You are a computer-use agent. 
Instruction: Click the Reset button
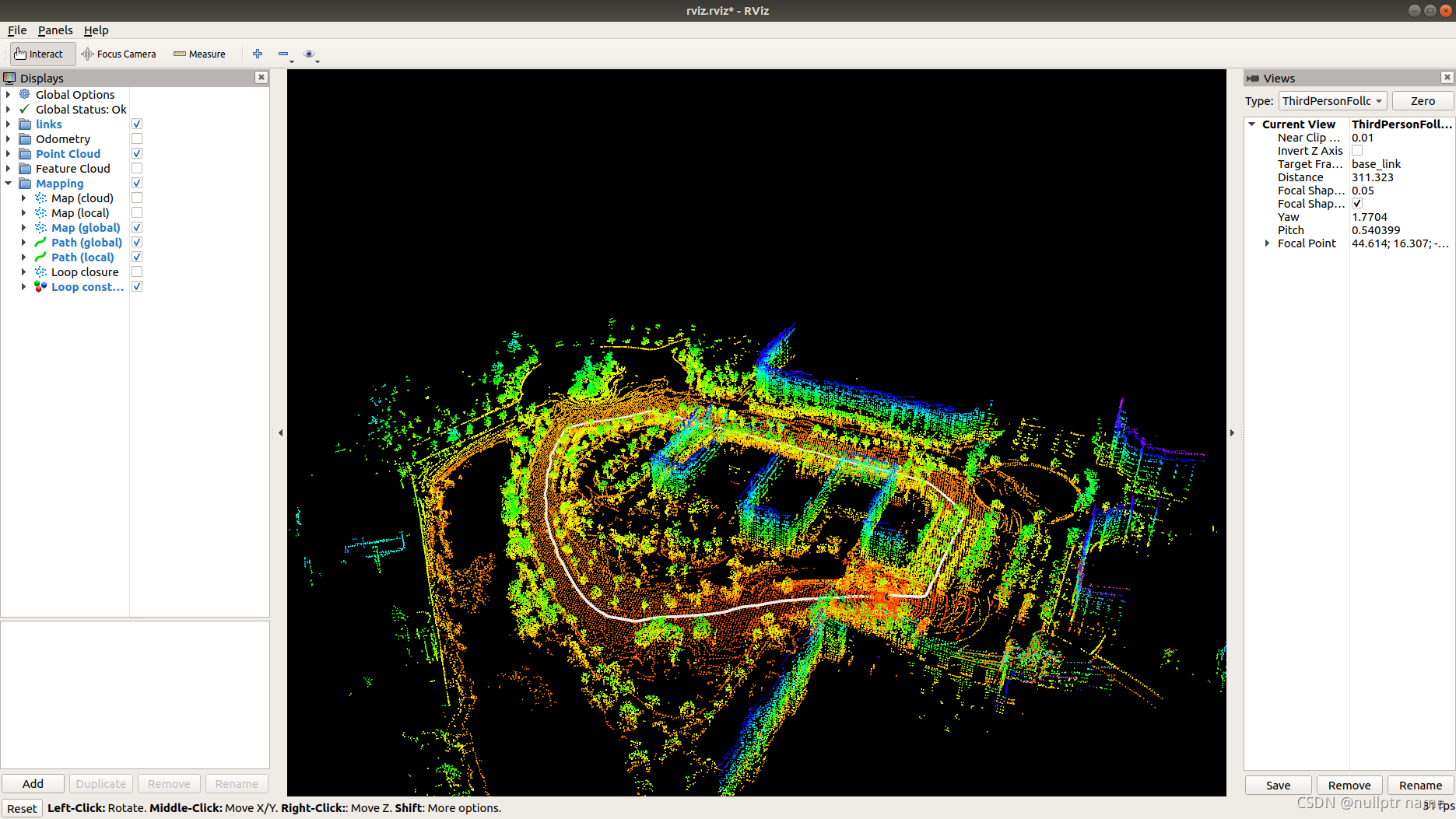[23, 808]
